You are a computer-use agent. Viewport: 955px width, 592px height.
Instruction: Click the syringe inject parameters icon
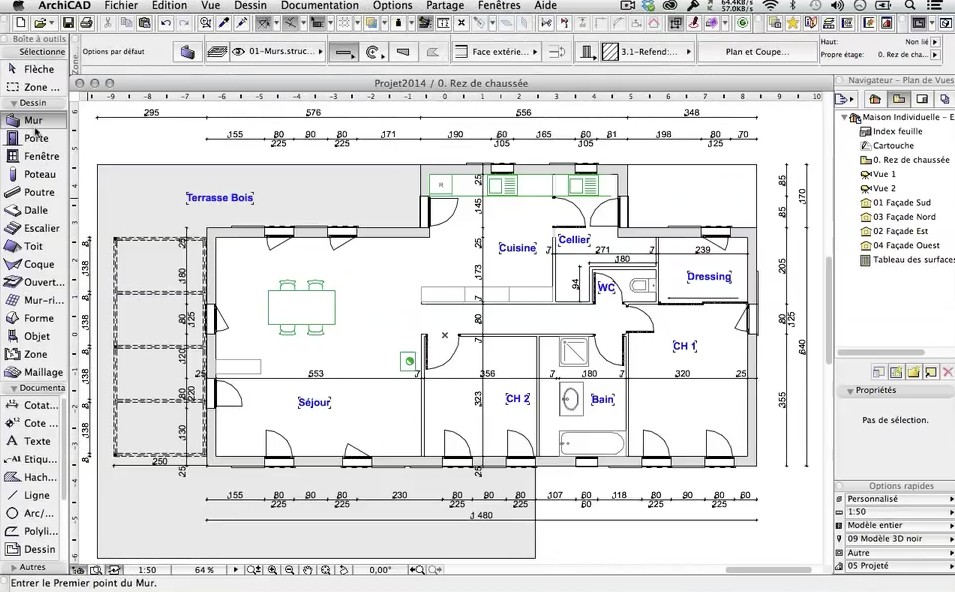click(x=242, y=23)
